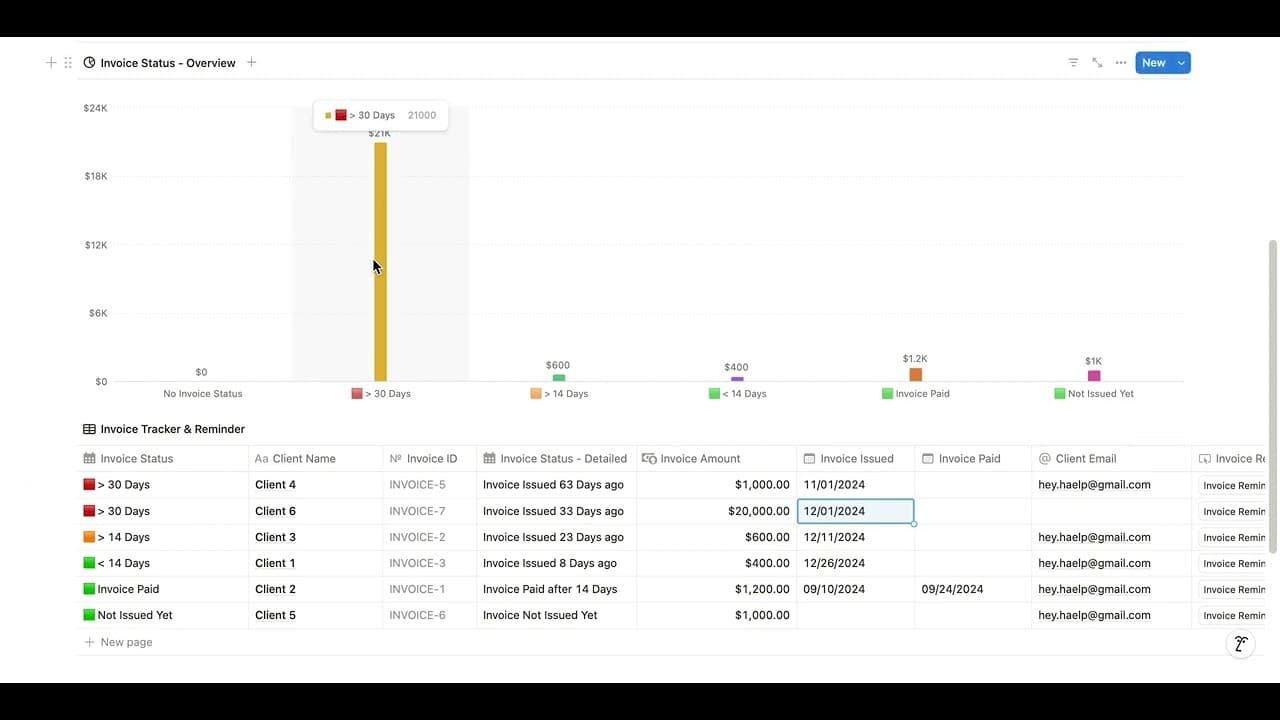Click the Not Issued Yet axis label

[x=1094, y=394]
